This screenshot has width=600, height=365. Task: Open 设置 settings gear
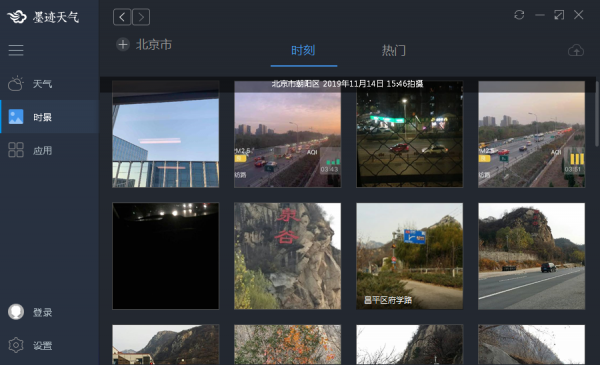pos(16,345)
